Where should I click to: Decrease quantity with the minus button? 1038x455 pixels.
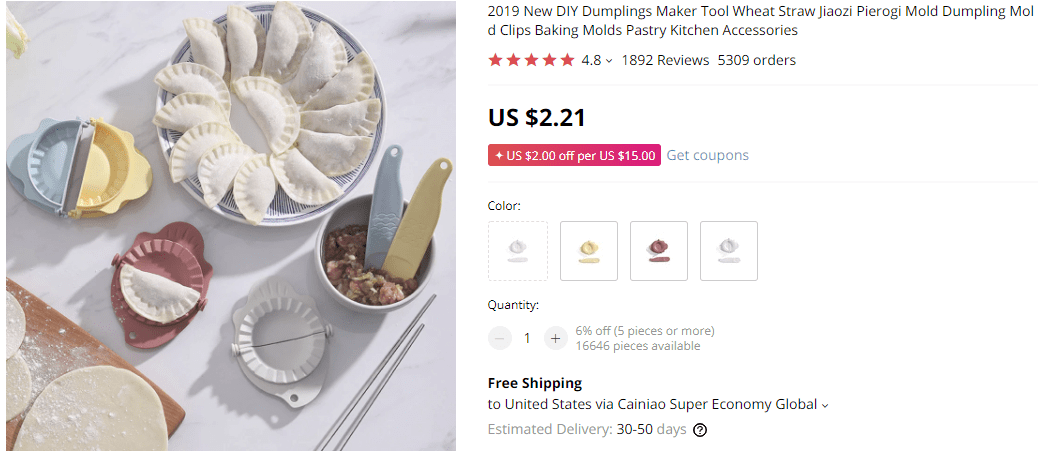tap(500, 338)
